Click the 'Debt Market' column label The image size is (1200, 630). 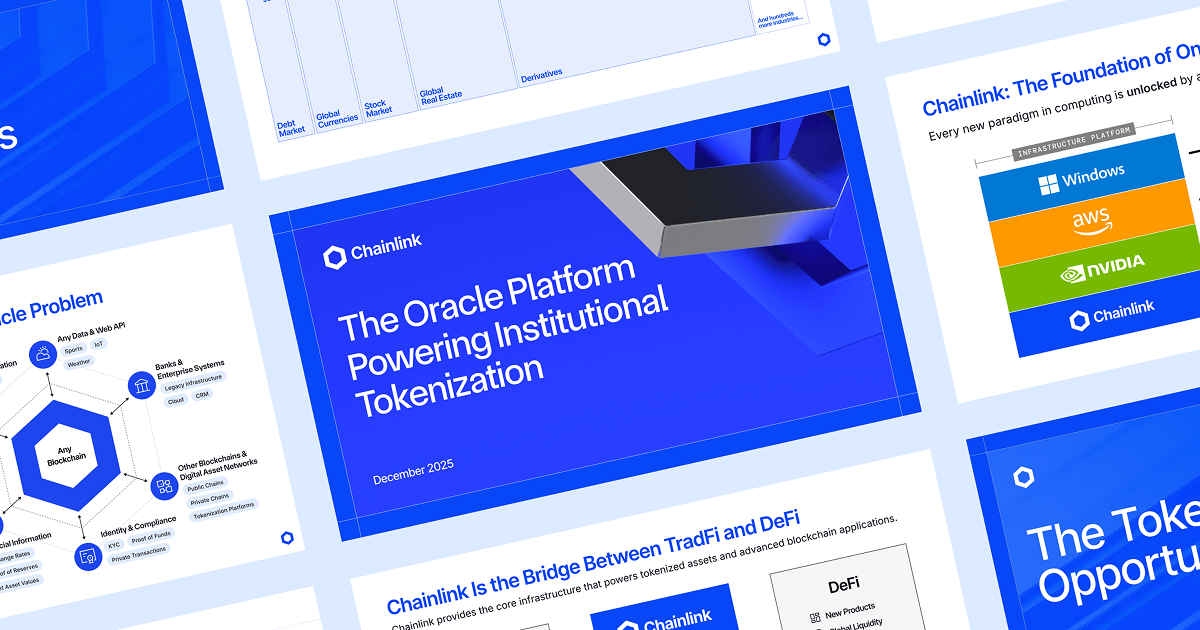tap(291, 128)
